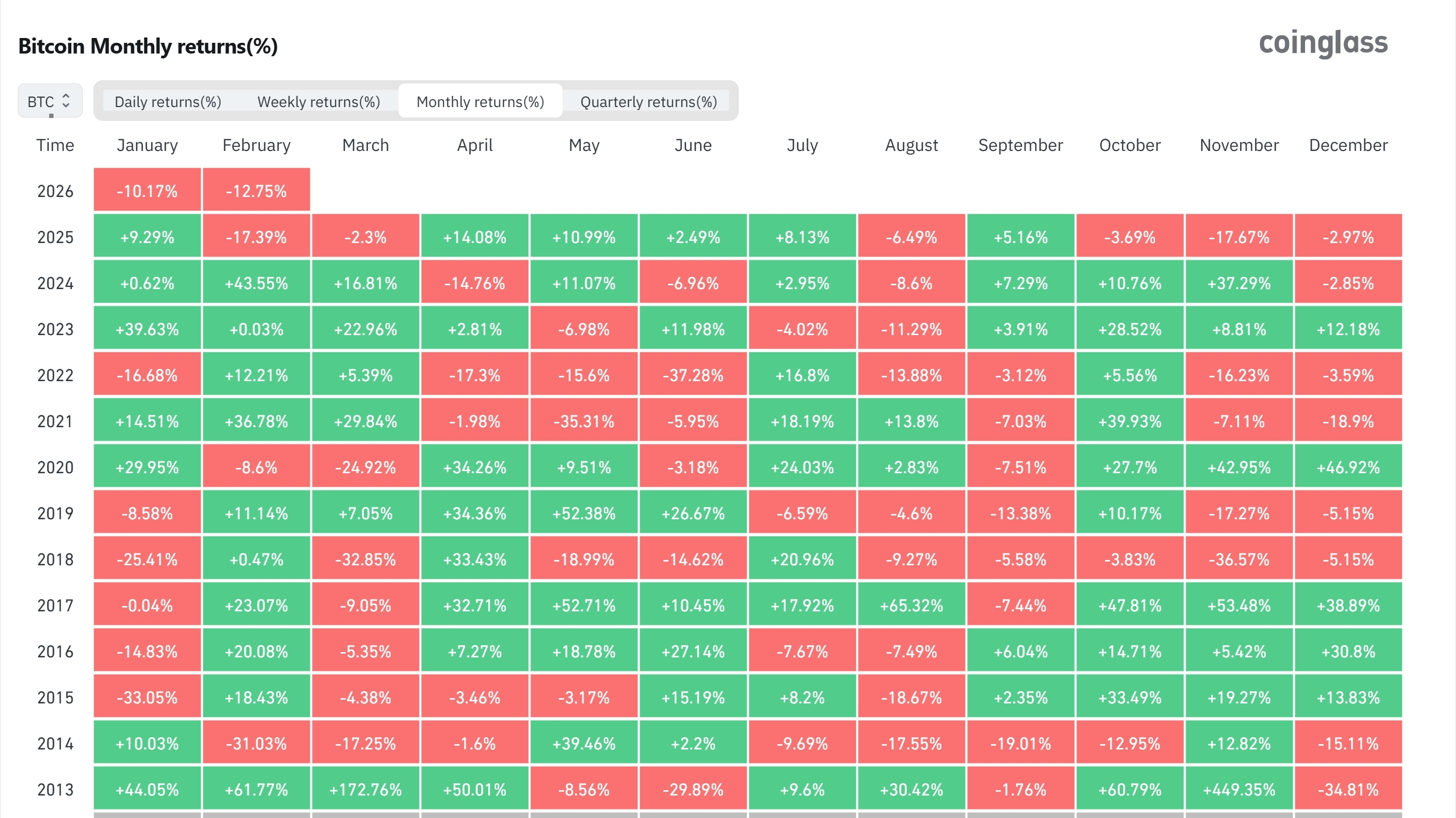Select the Monthly returns(%) tab
Image resolution: width=1456 pixels, height=818 pixels.
(480, 102)
